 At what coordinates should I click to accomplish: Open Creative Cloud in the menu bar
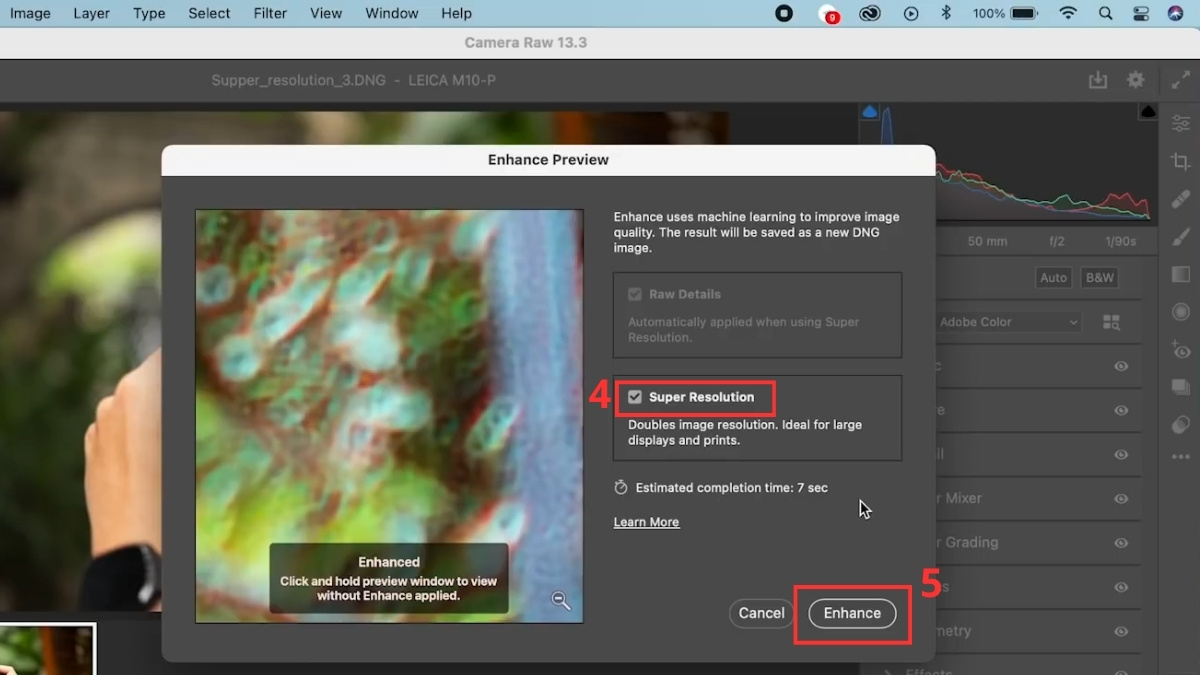click(870, 14)
